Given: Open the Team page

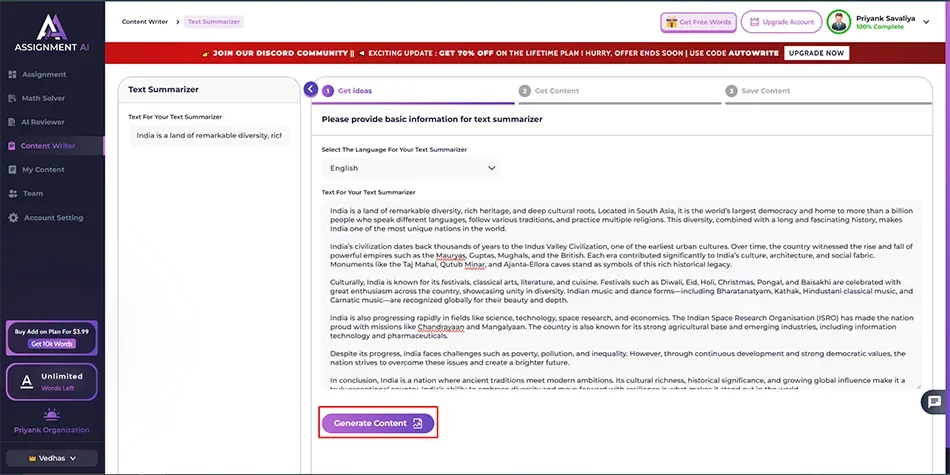Looking at the screenshot, I should [32, 194].
